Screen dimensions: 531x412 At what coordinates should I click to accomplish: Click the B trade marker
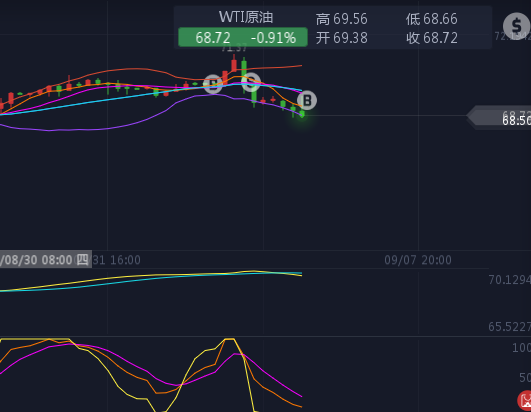307,101
